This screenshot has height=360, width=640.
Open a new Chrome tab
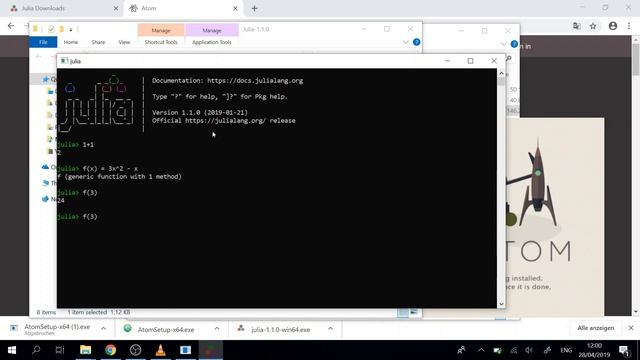(x=254, y=8)
